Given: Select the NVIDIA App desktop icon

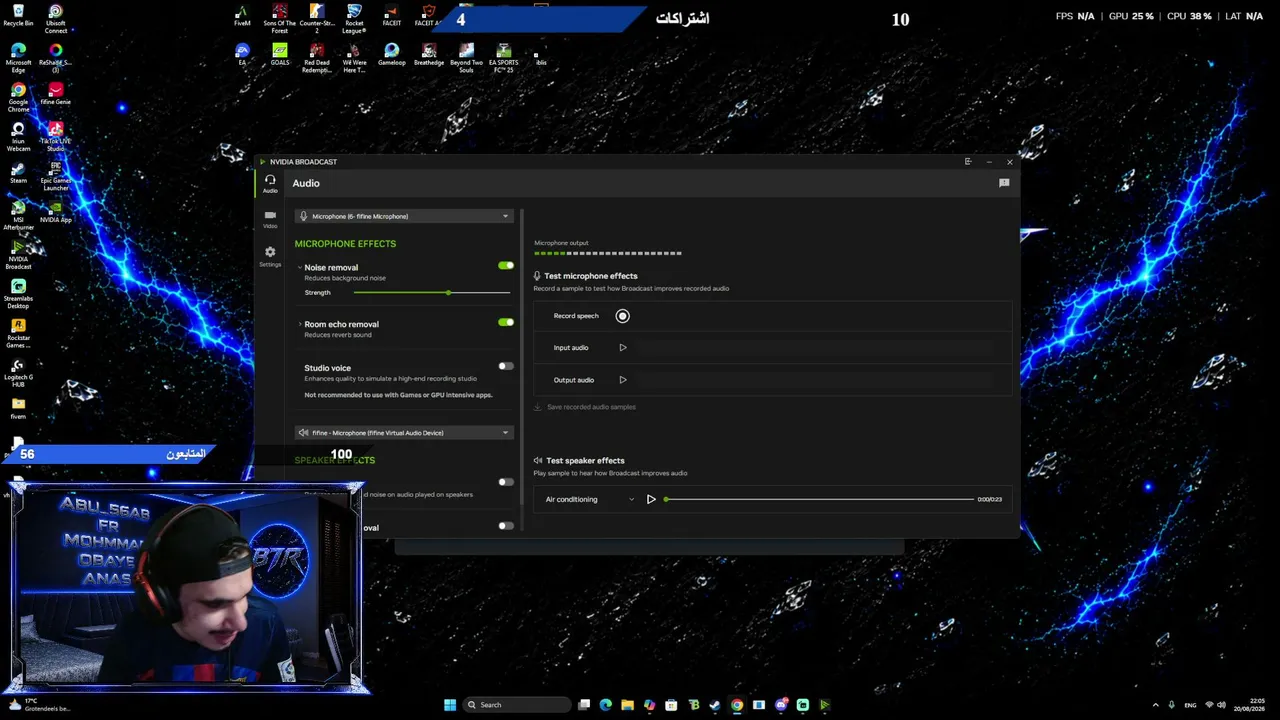Looking at the screenshot, I should point(56,212).
